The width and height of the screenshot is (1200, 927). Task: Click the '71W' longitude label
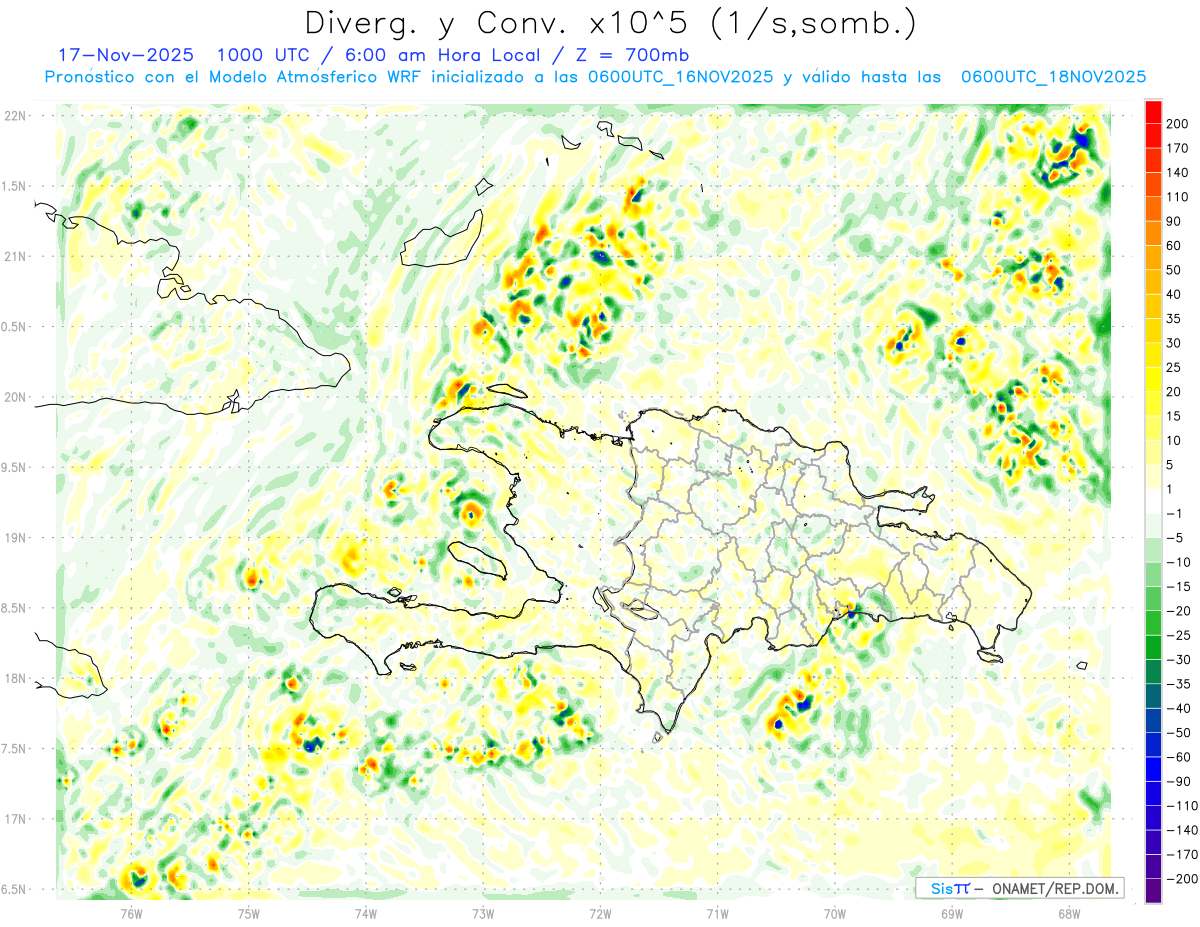[x=717, y=913]
